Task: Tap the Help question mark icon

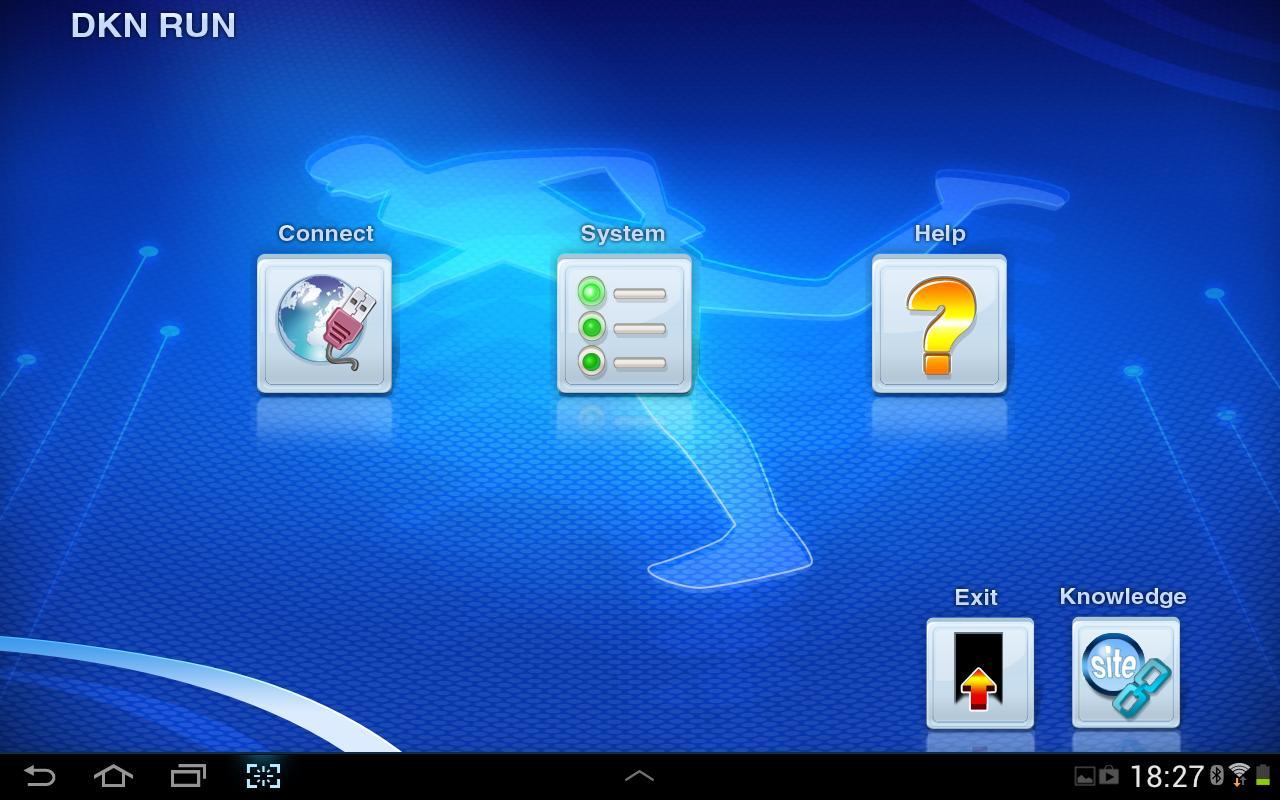Action: [x=939, y=324]
